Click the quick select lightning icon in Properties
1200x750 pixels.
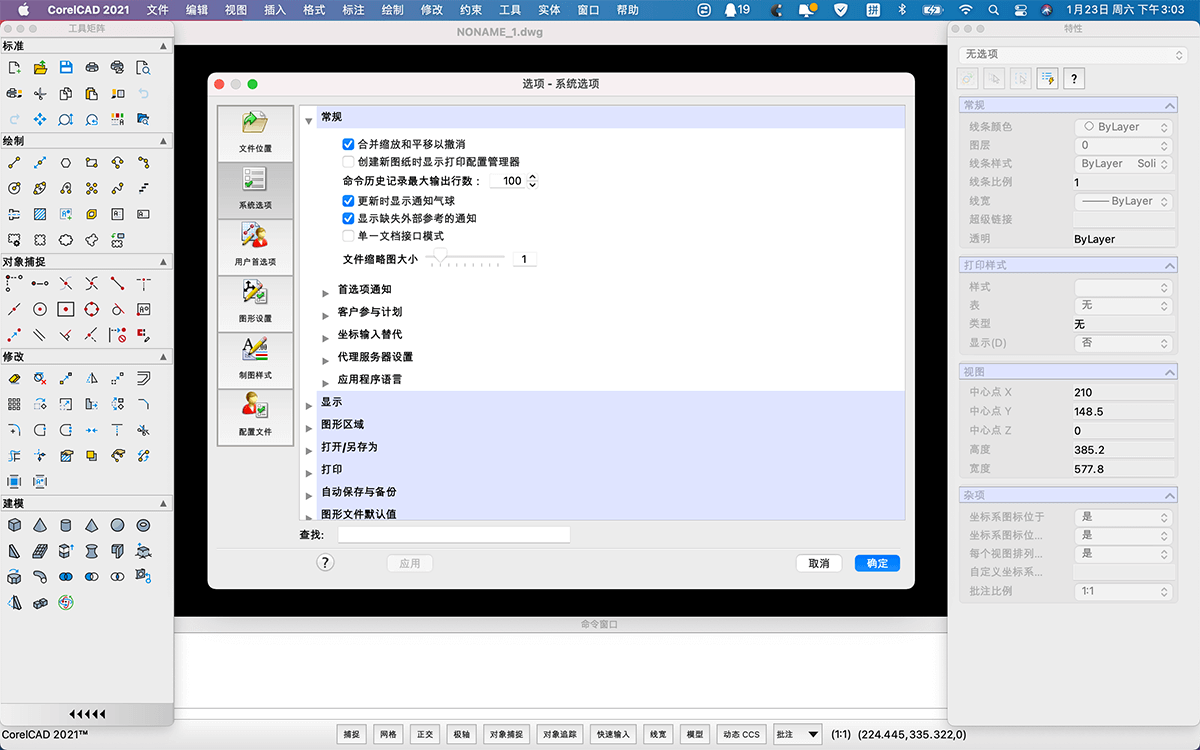click(x=1047, y=79)
